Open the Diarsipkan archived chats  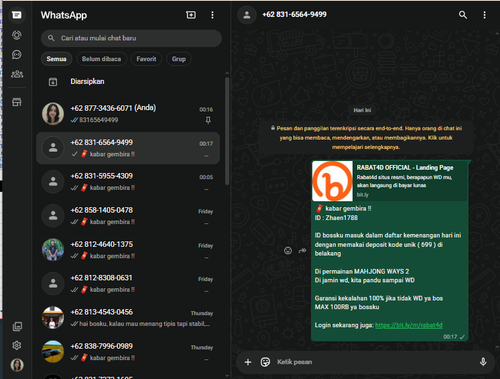click(128, 82)
